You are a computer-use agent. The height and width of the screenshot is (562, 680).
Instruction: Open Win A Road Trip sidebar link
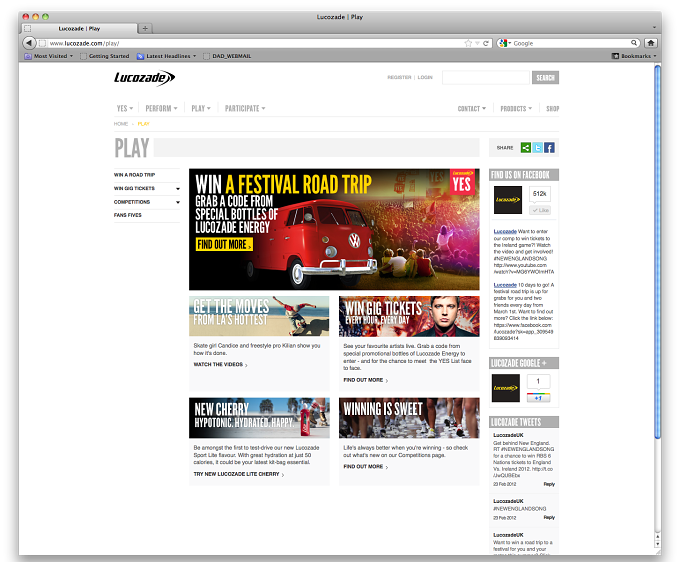point(134,175)
